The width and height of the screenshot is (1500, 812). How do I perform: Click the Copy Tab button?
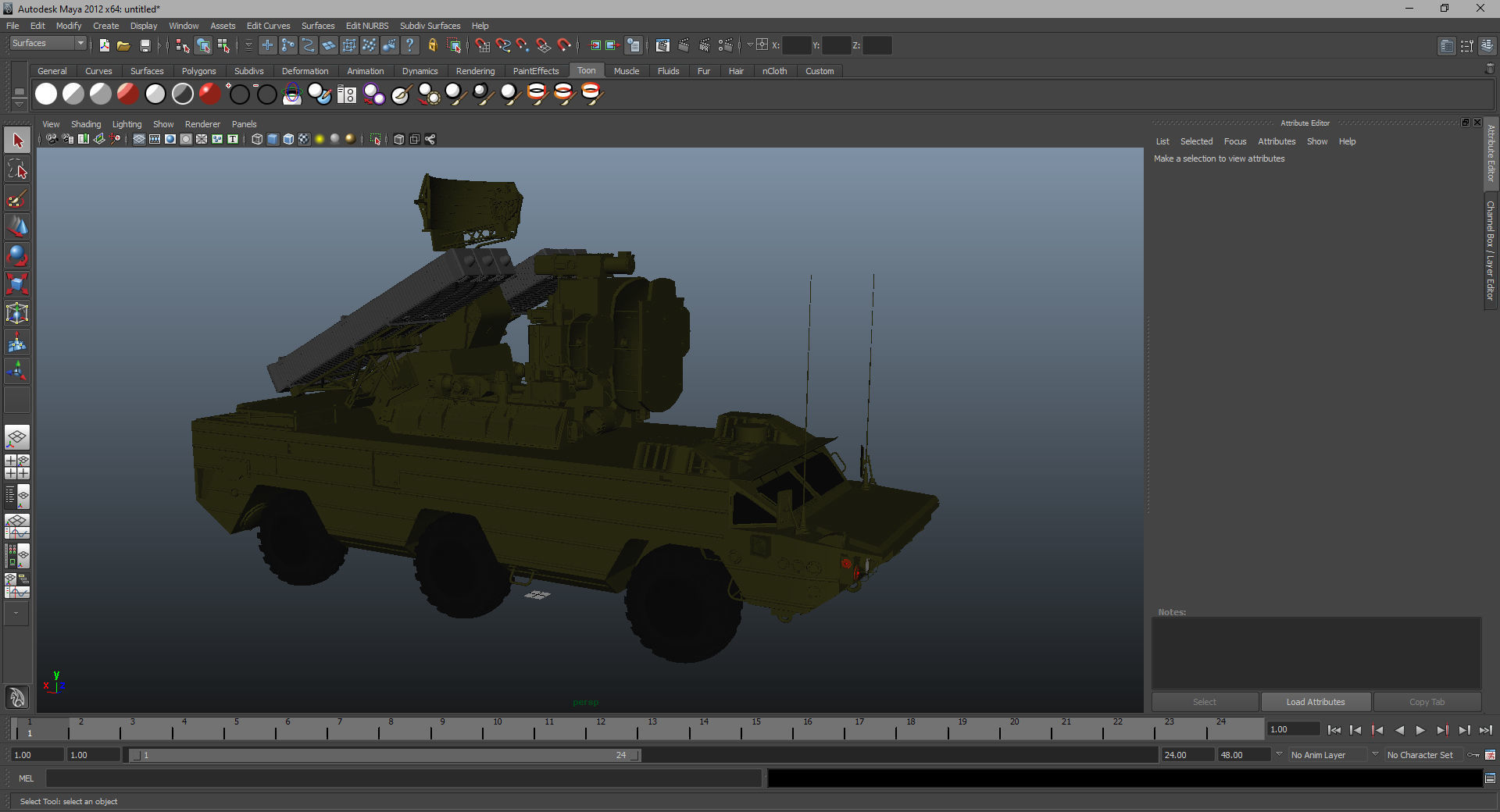tap(1427, 702)
